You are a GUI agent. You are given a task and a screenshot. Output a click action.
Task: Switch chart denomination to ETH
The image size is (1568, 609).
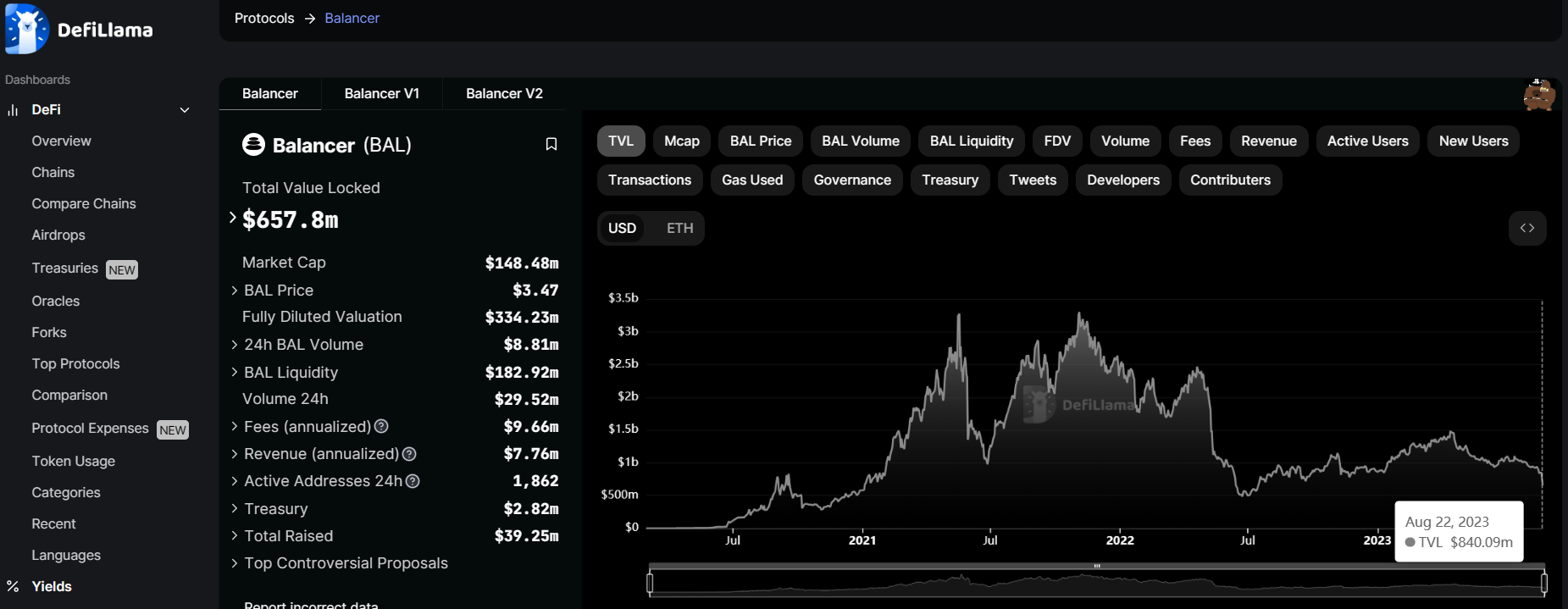coord(679,228)
